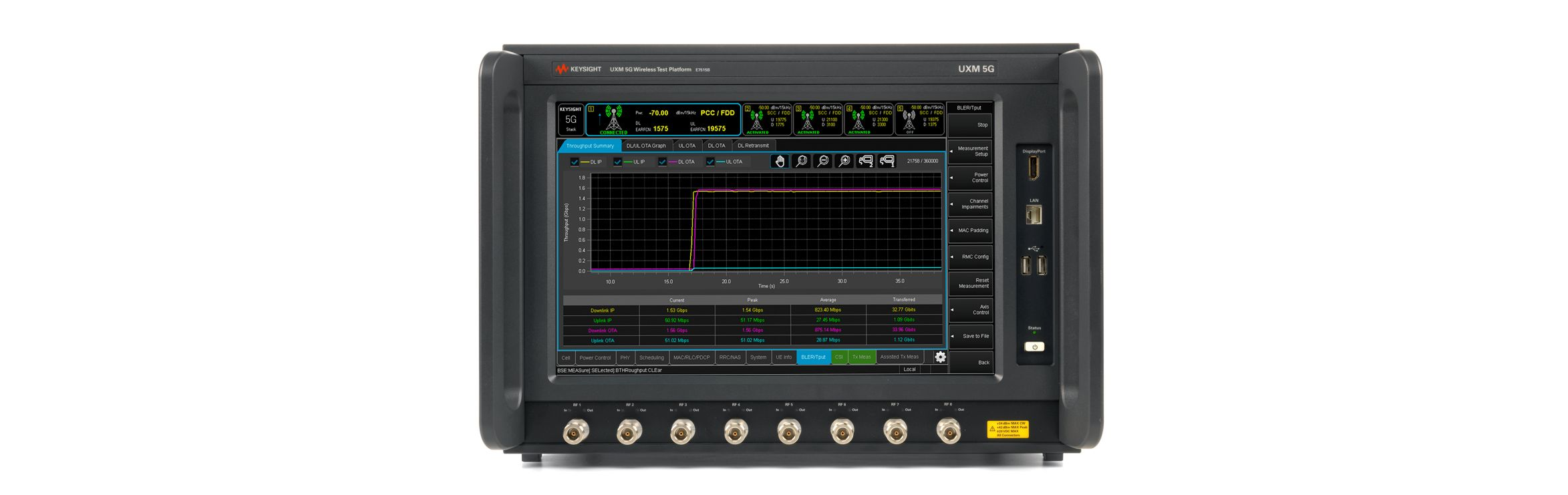Open the UL OTA tab
1568x495 pixels.
point(687,146)
